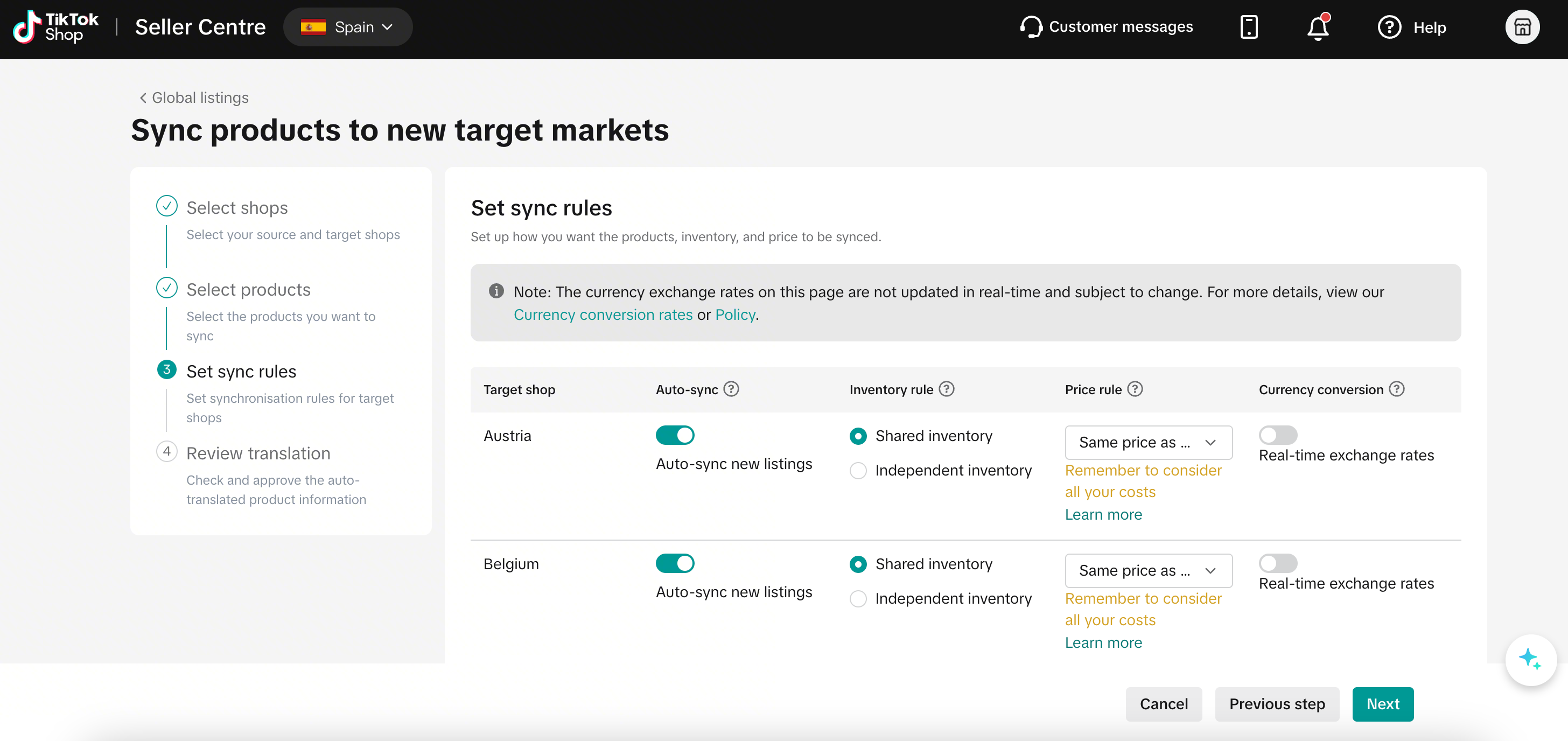
Task: Click Learn more under Belgium price rule
Action: click(1103, 642)
